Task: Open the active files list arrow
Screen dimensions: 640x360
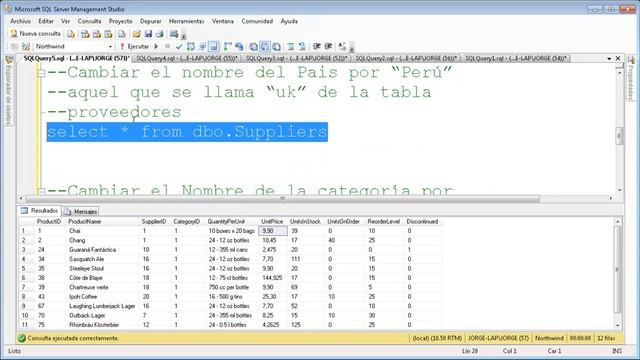Action: [609, 59]
